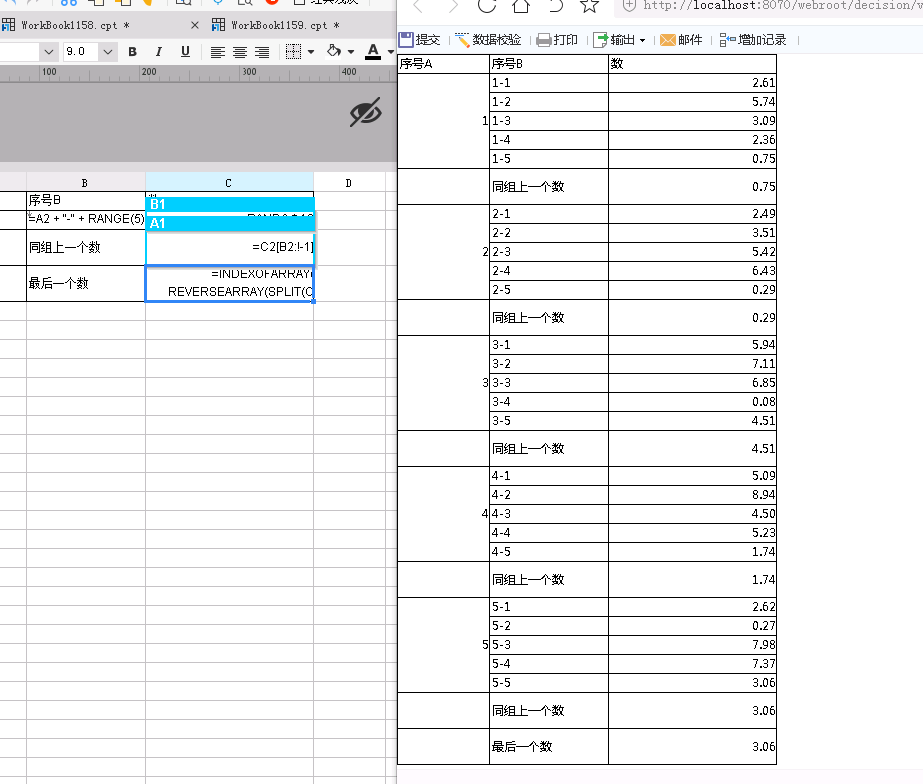The height and width of the screenshot is (784, 923).
Task: Align cell text left
Action: [217, 52]
